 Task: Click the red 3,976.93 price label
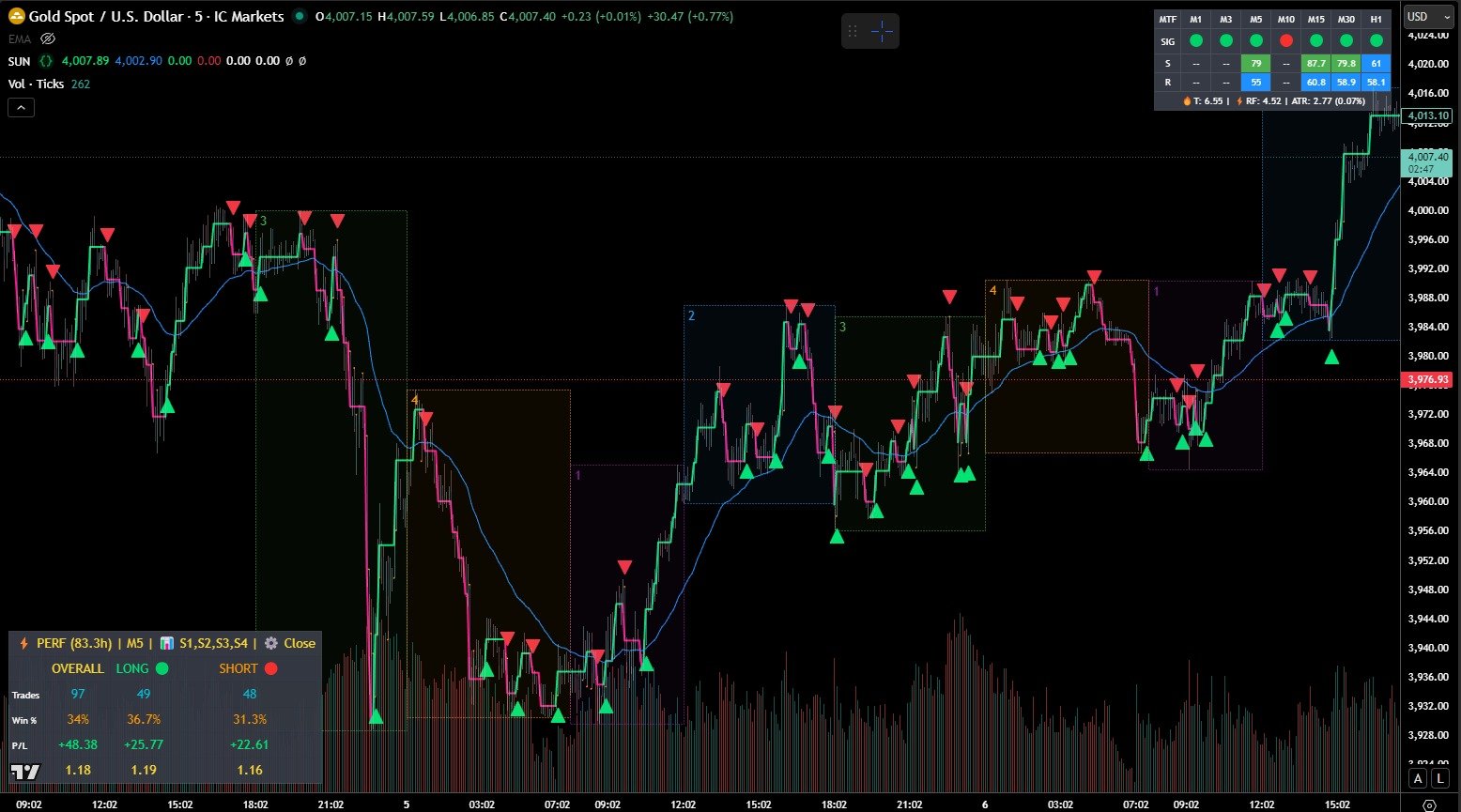[x=1425, y=380]
